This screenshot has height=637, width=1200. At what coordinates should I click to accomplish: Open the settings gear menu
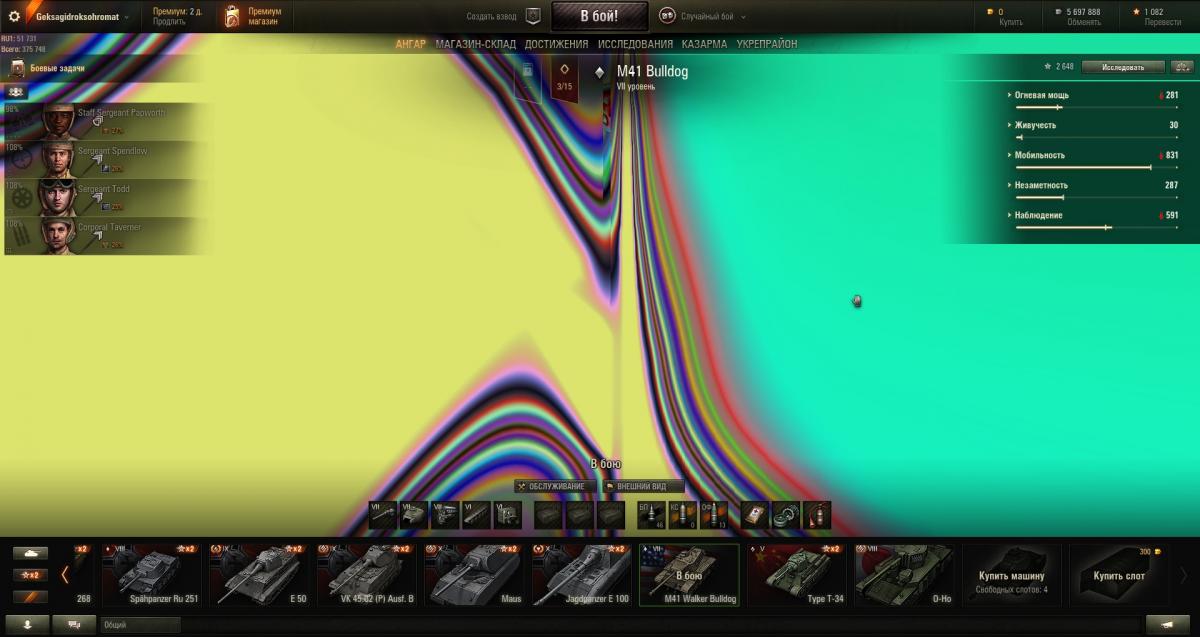click(x=14, y=16)
